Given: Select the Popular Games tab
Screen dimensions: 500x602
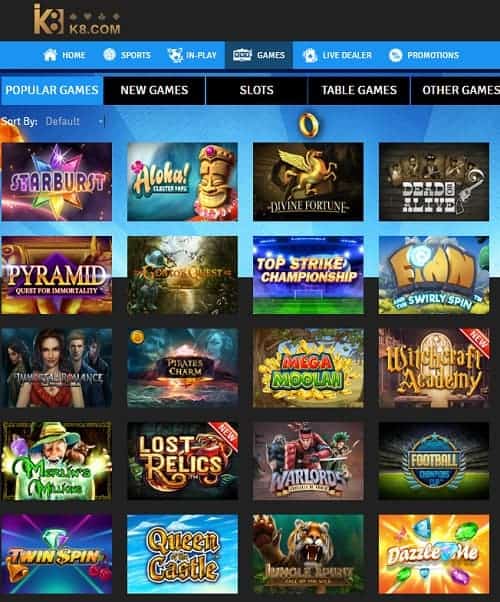Looking at the screenshot, I should (52, 90).
